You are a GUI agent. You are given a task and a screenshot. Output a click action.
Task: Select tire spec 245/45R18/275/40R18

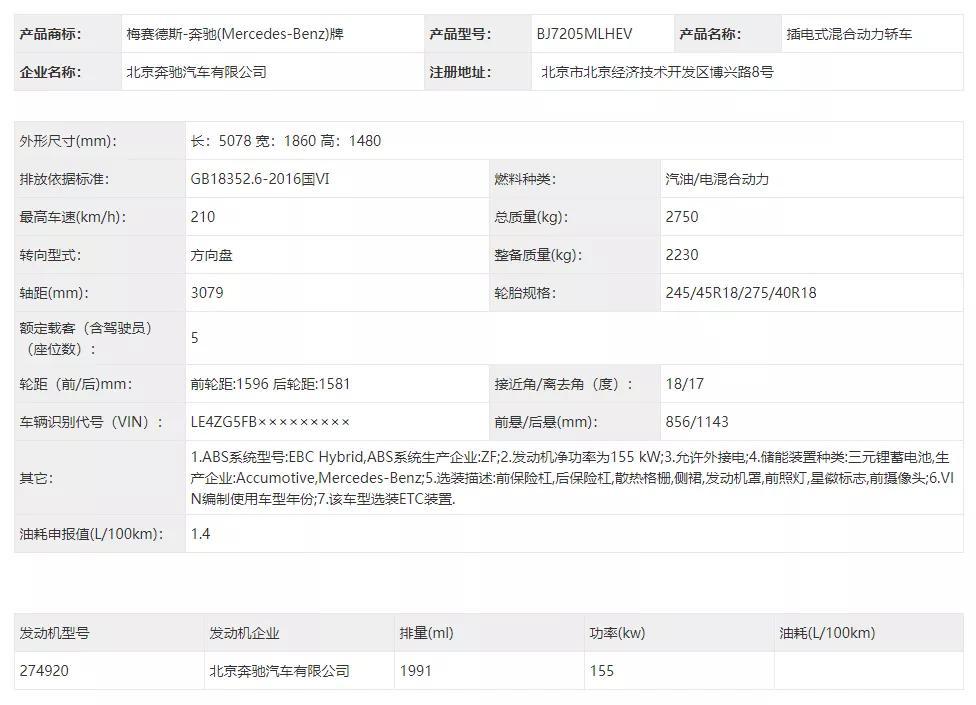(741, 292)
